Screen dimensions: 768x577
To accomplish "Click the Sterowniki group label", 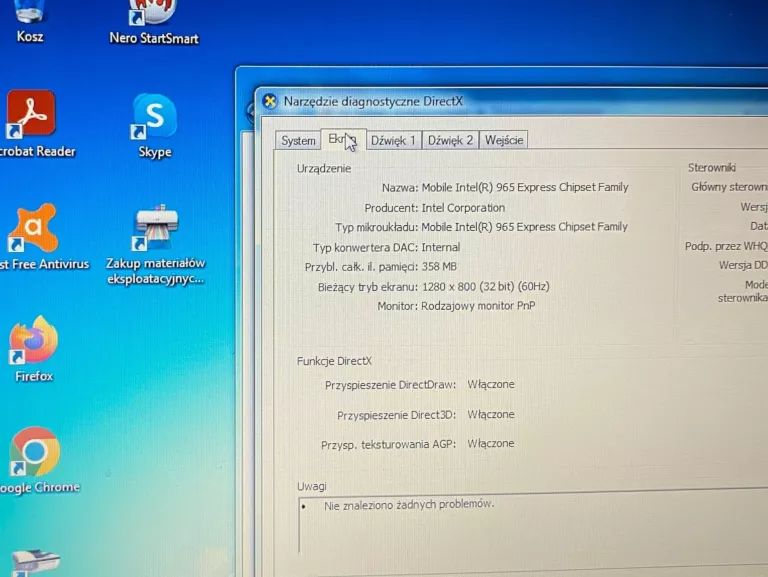I will point(712,168).
